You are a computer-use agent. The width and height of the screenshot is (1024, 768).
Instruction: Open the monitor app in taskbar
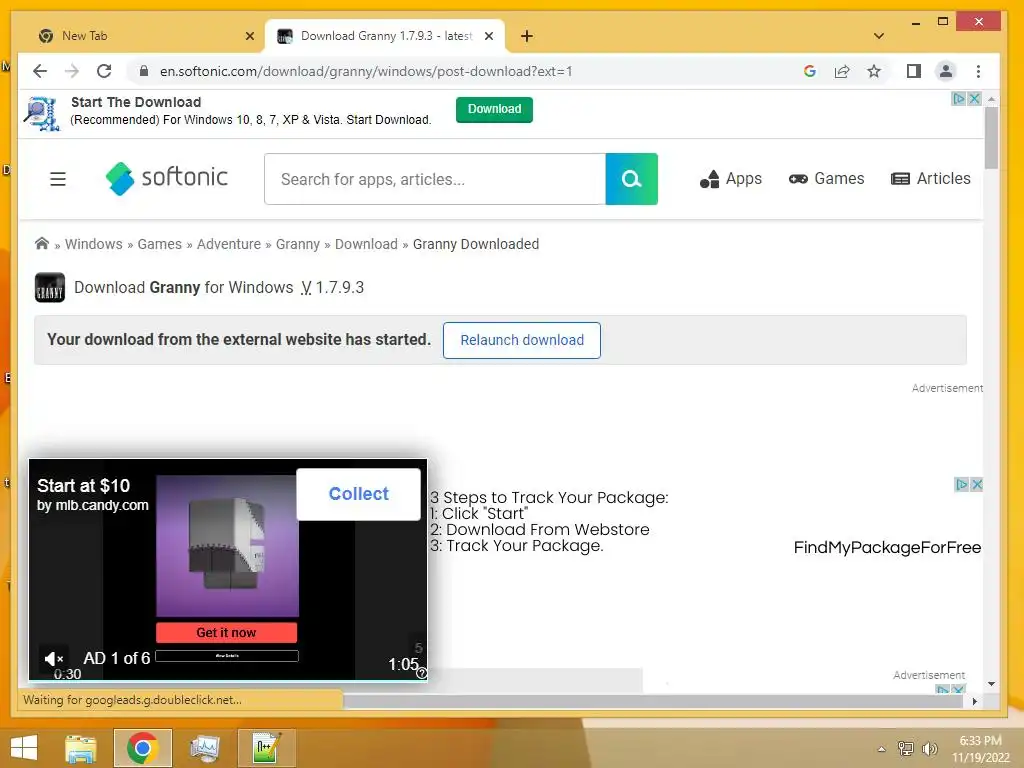coord(204,748)
